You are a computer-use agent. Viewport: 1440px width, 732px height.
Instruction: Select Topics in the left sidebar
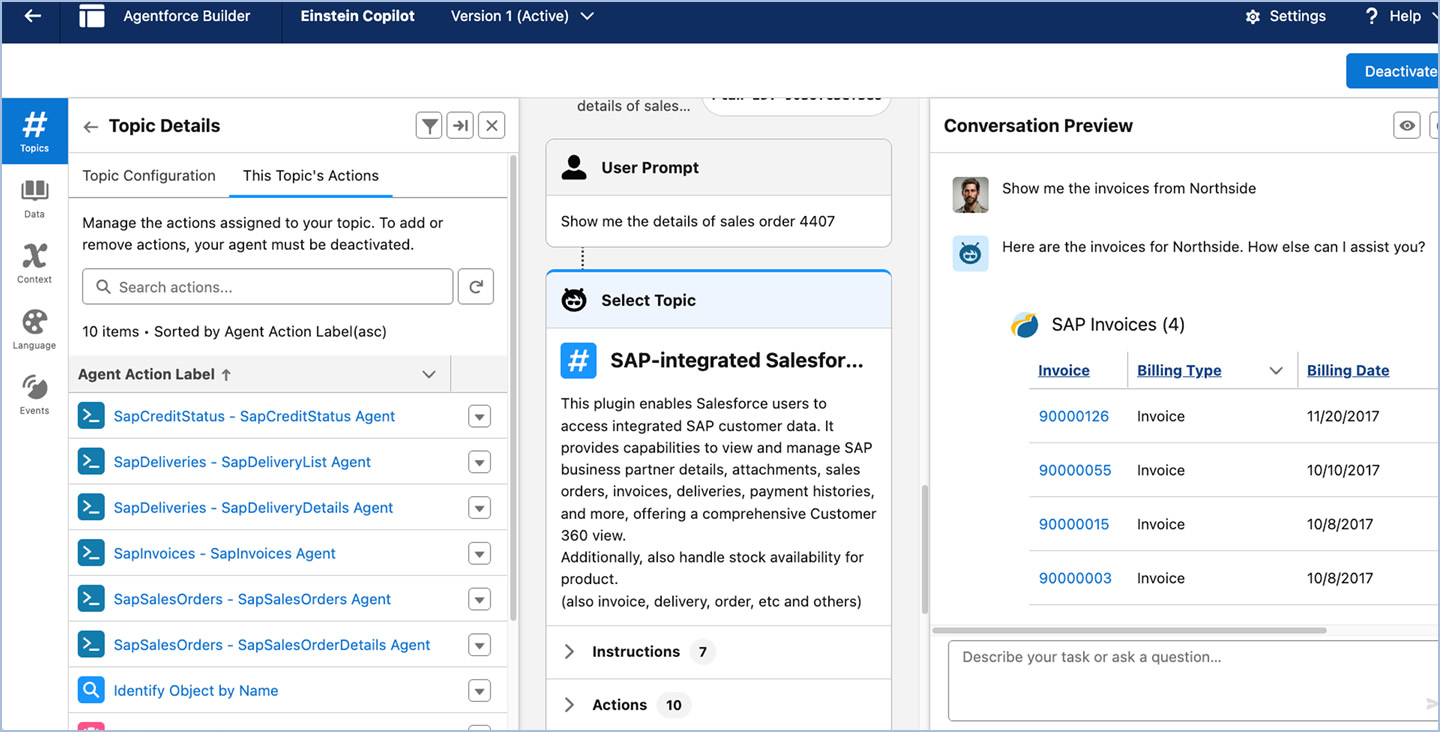[34, 131]
